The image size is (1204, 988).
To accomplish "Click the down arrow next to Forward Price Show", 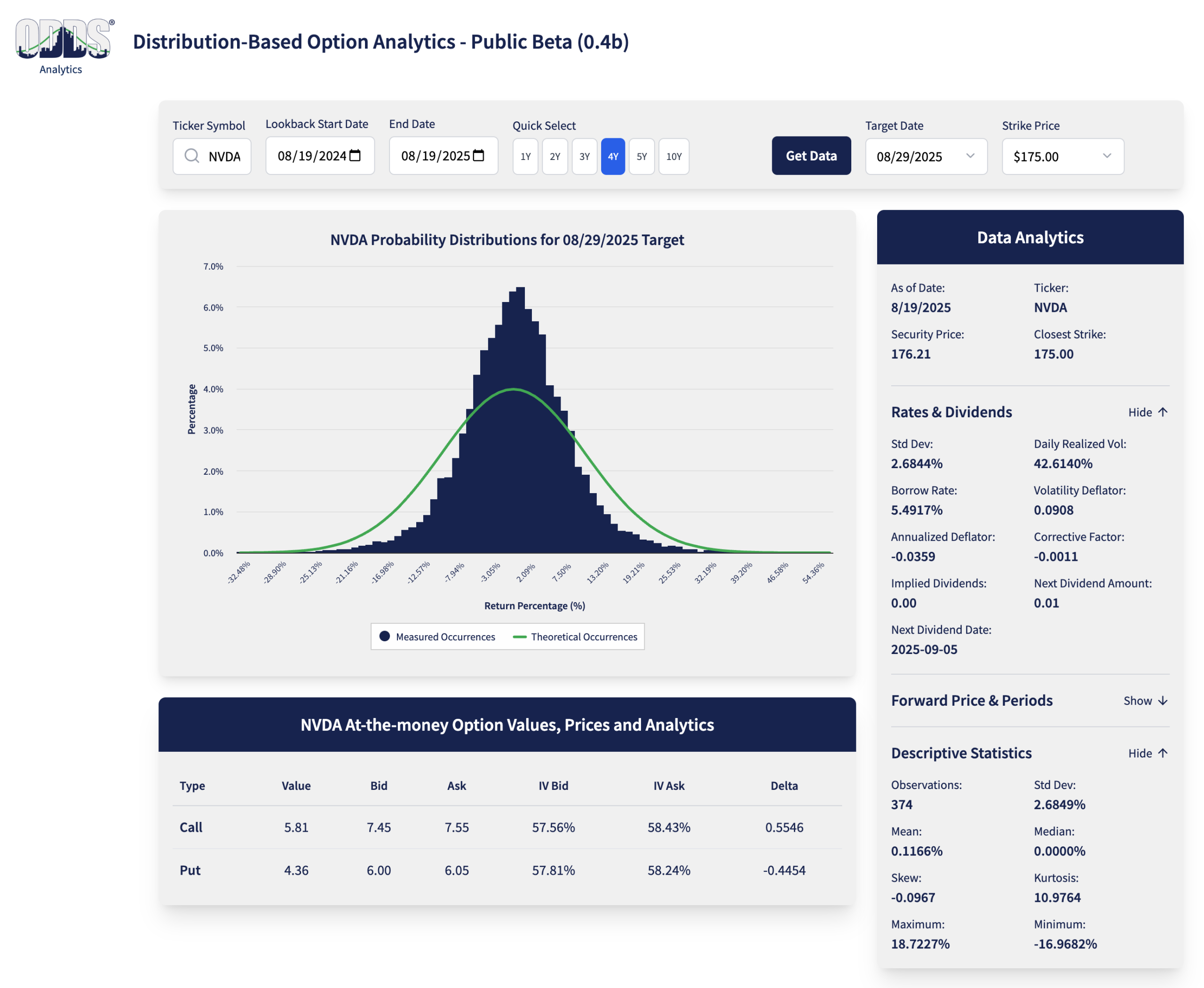I will pos(1163,701).
